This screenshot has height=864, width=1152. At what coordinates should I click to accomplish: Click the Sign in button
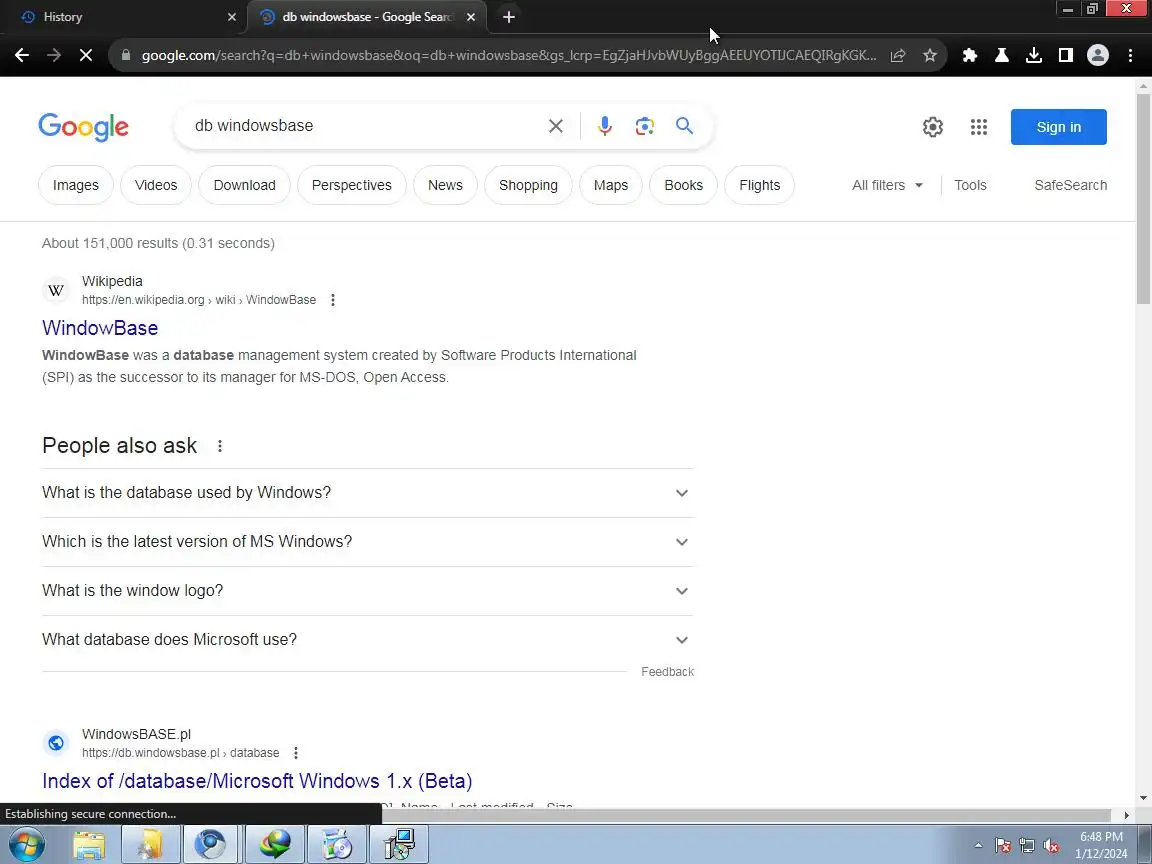1059,127
